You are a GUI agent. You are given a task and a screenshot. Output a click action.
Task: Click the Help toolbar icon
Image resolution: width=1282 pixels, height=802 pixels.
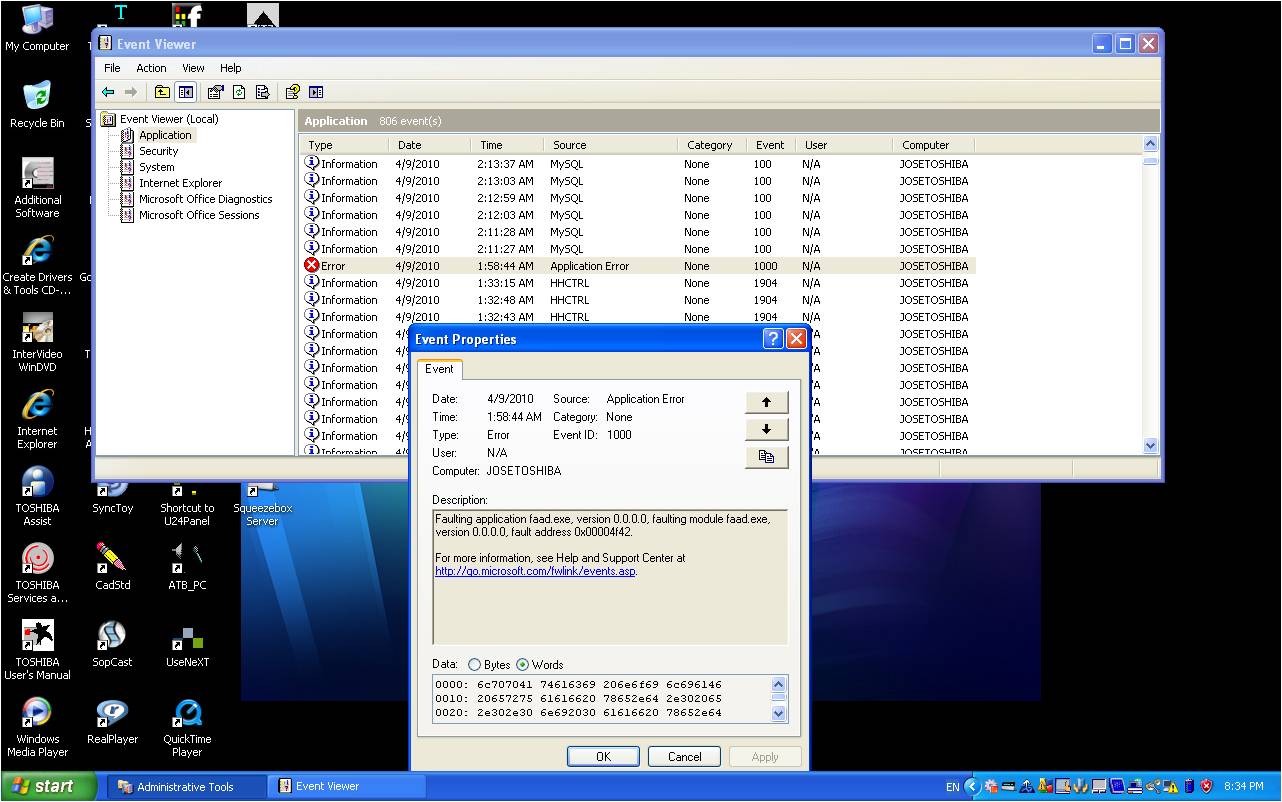[293, 92]
